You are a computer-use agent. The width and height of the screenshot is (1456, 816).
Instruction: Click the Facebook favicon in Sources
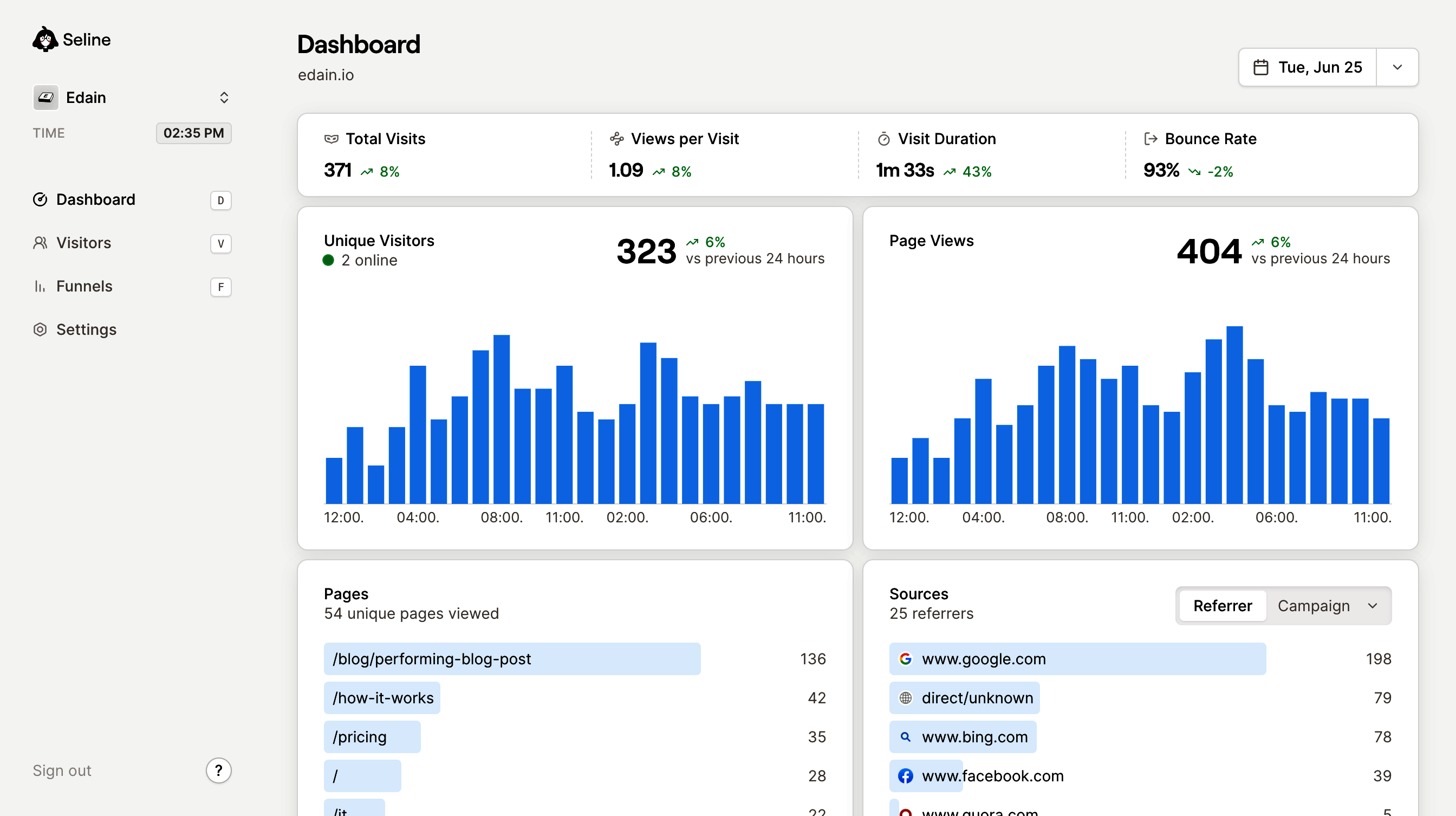click(x=906, y=776)
